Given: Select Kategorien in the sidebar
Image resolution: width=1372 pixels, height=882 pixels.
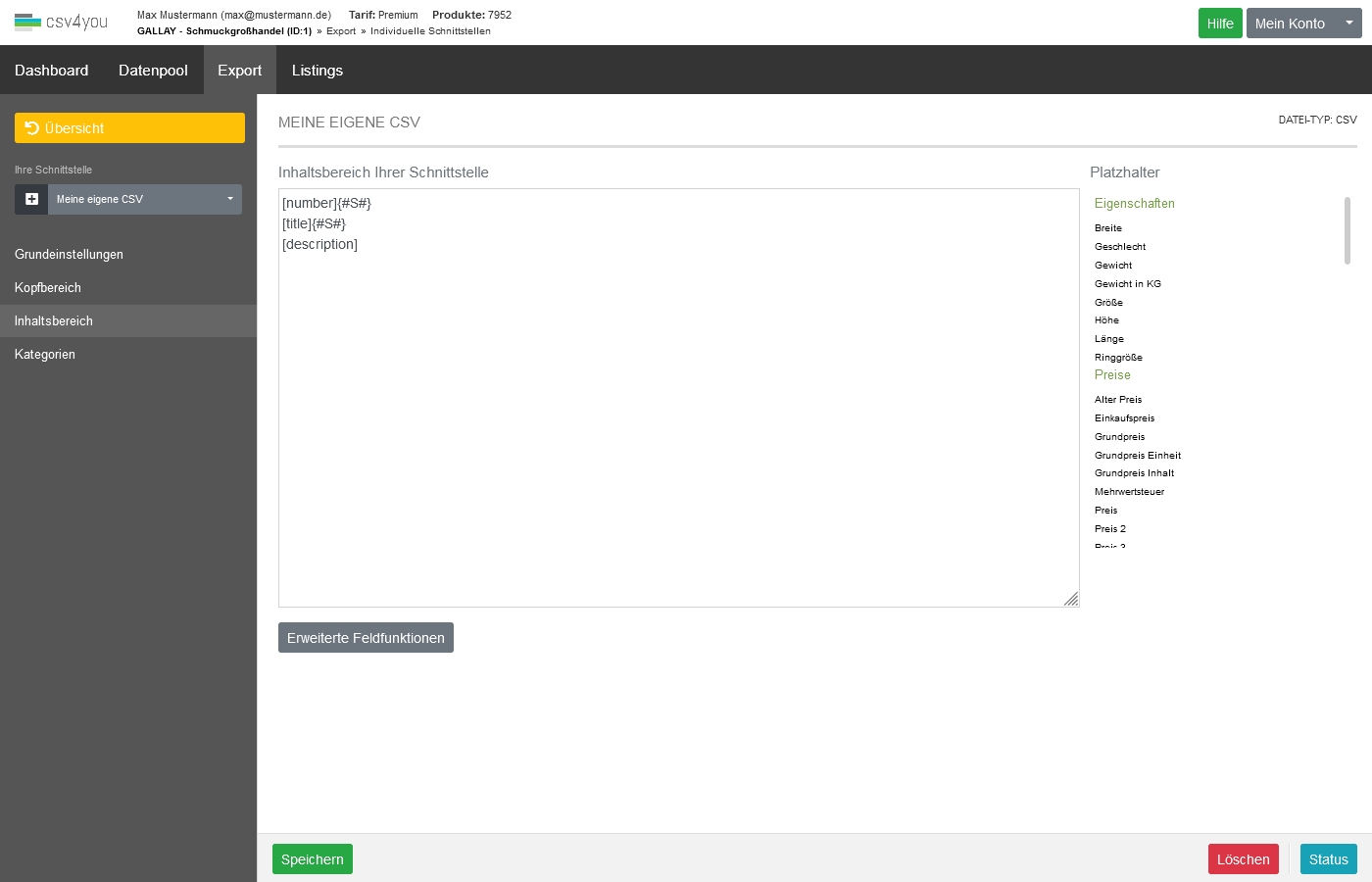Looking at the screenshot, I should 45,355.
